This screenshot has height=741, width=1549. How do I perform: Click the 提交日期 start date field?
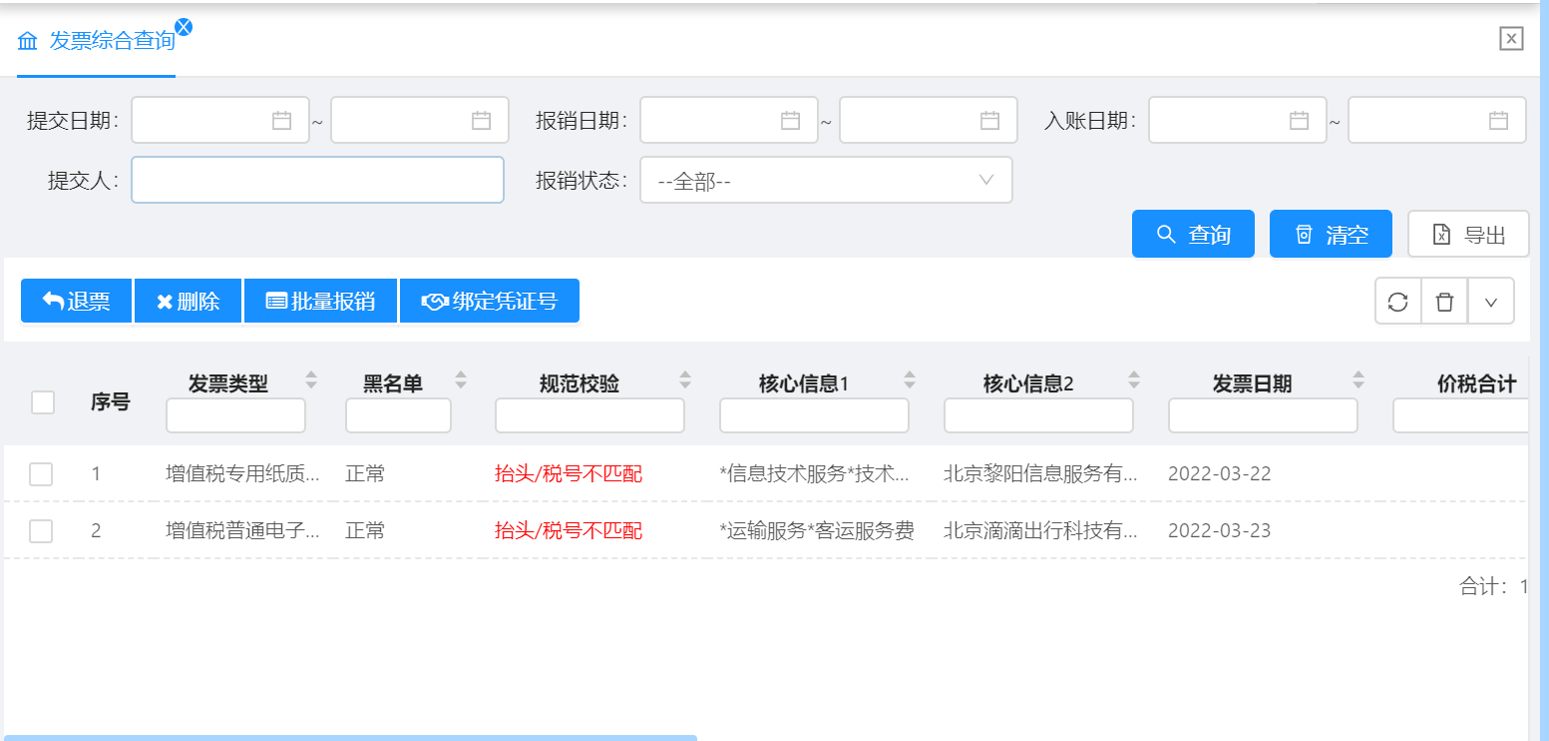(220, 120)
